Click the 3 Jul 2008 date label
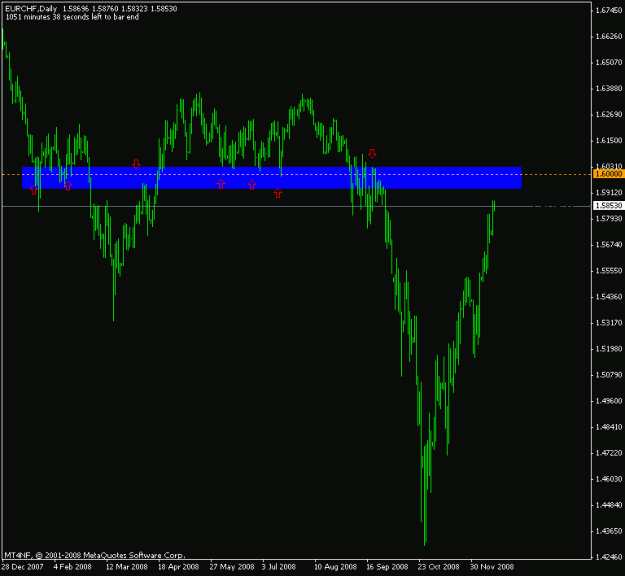Screen dimensions: 625x576 [279, 567]
